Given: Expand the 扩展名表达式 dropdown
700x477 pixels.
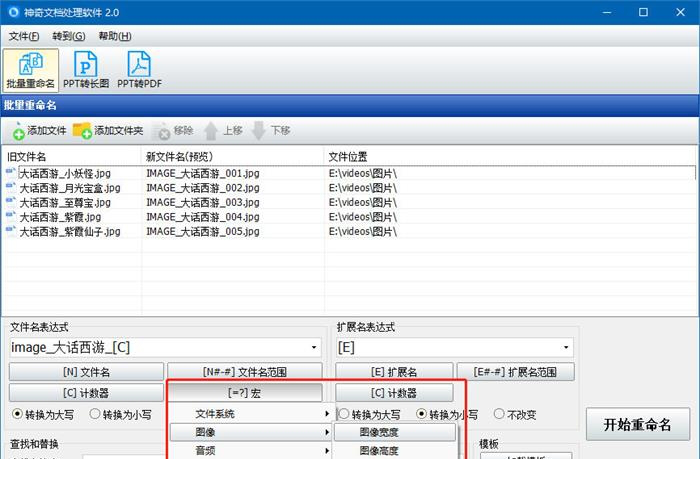Looking at the screenshot, I should tap(568, 348).
